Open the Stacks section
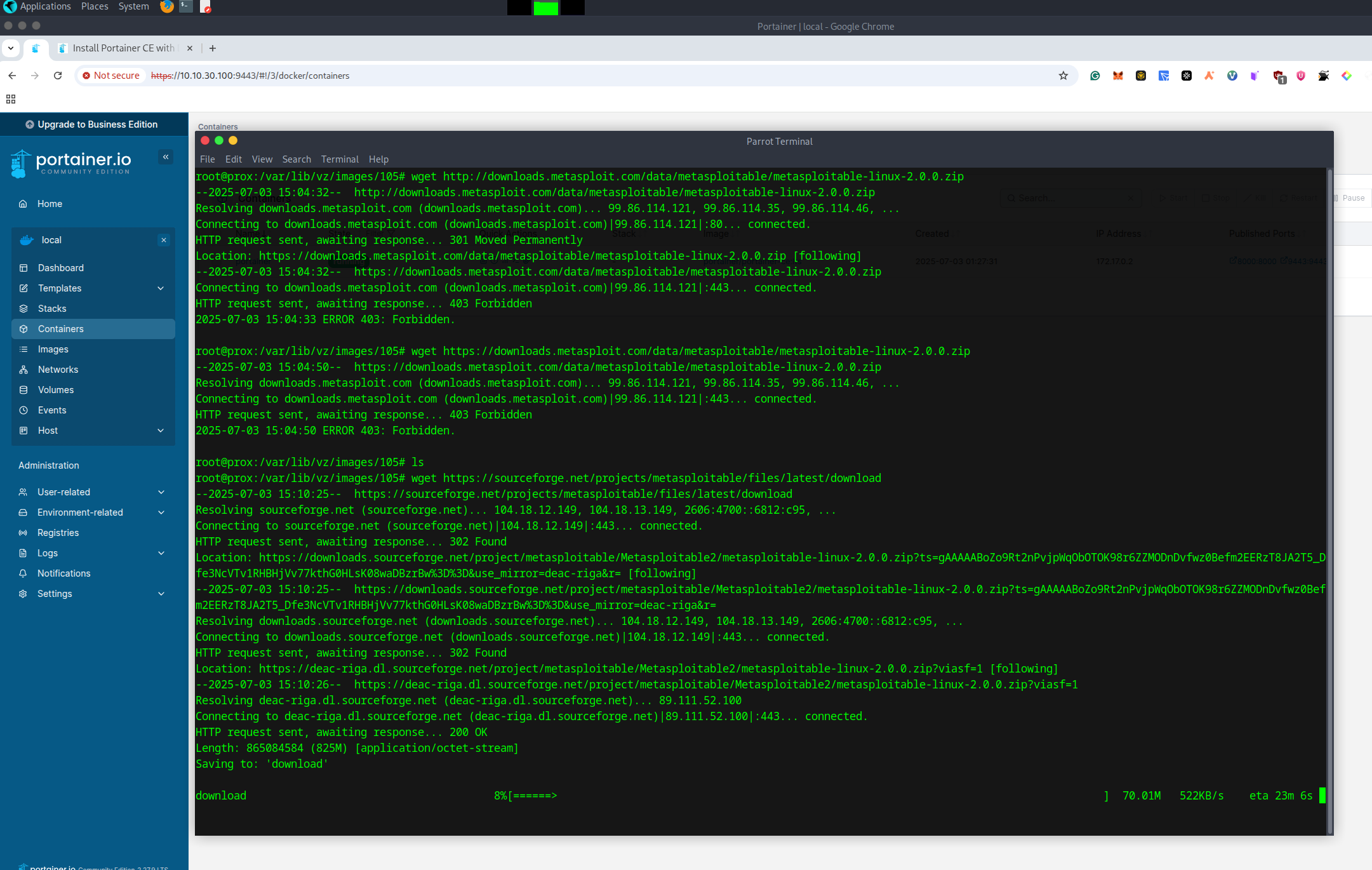1372x870 pixels. pyautogui.click(x=52, y=308)
